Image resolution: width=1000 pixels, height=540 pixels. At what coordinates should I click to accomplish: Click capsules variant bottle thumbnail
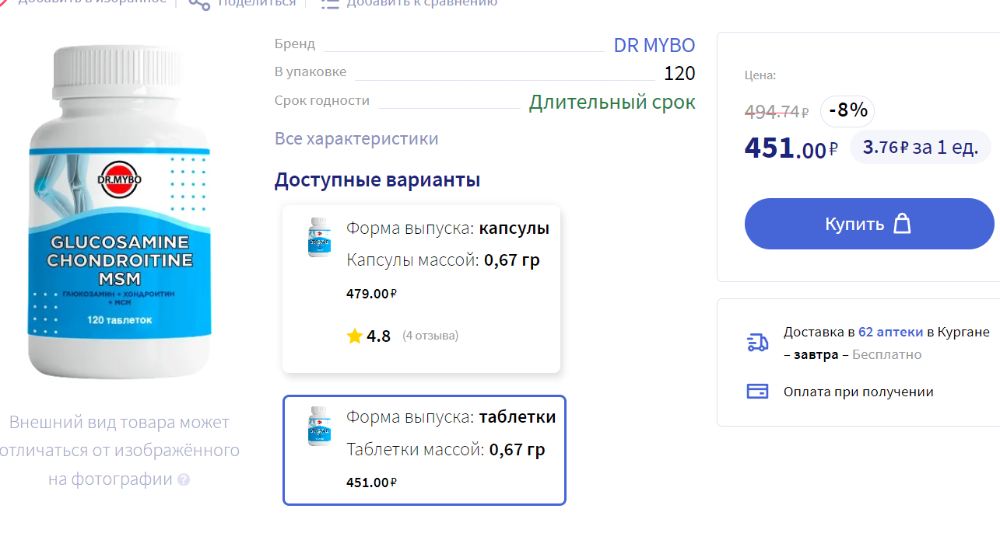tap(319, 237)
